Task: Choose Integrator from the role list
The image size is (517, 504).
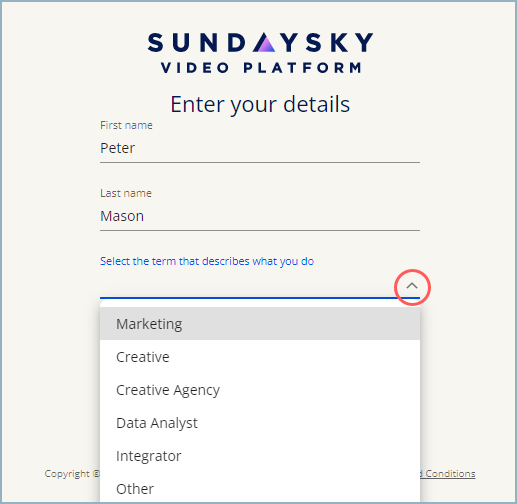Action: point(260,456)
